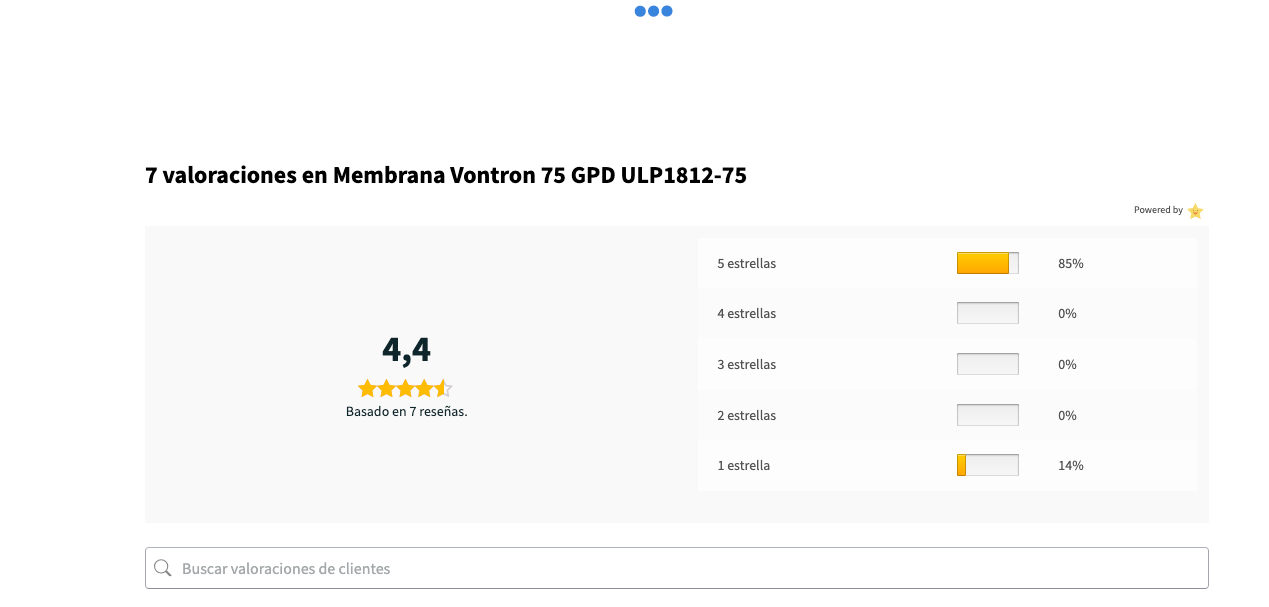Click the 4,4 average rating number

click(x=406, y=350)
